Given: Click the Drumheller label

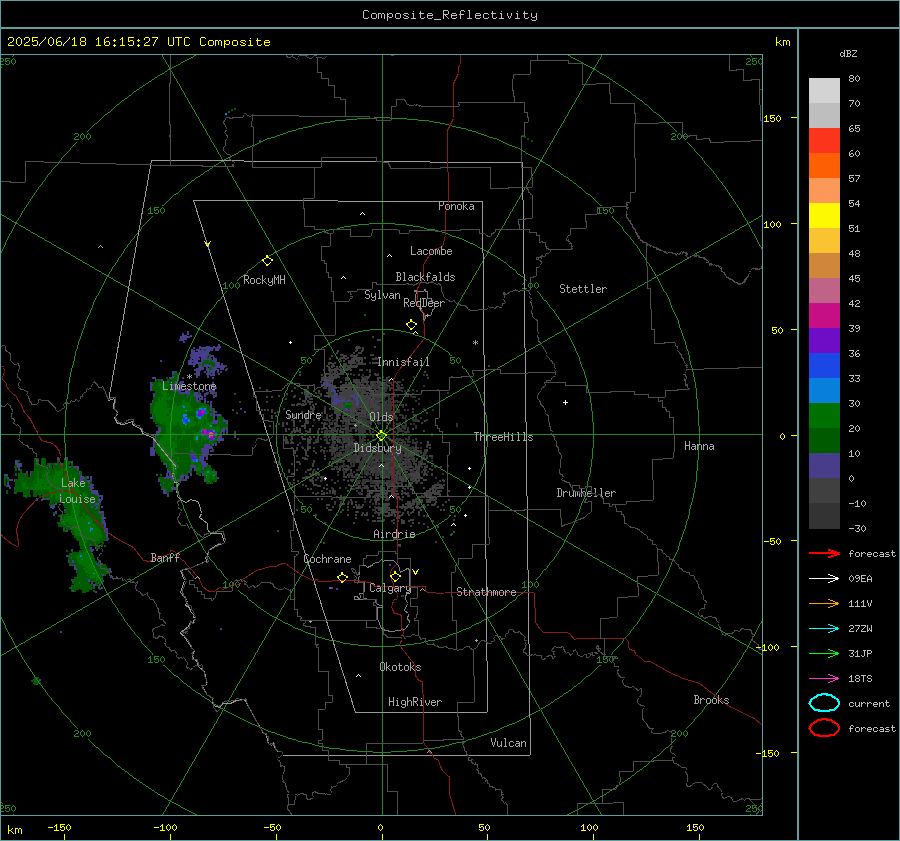Looking at the screenshot, I should coord(586,493).
